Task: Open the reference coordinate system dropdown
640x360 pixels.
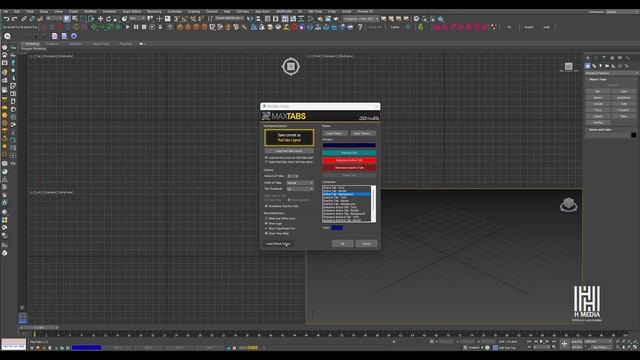Action: click(x=138, y=19)
